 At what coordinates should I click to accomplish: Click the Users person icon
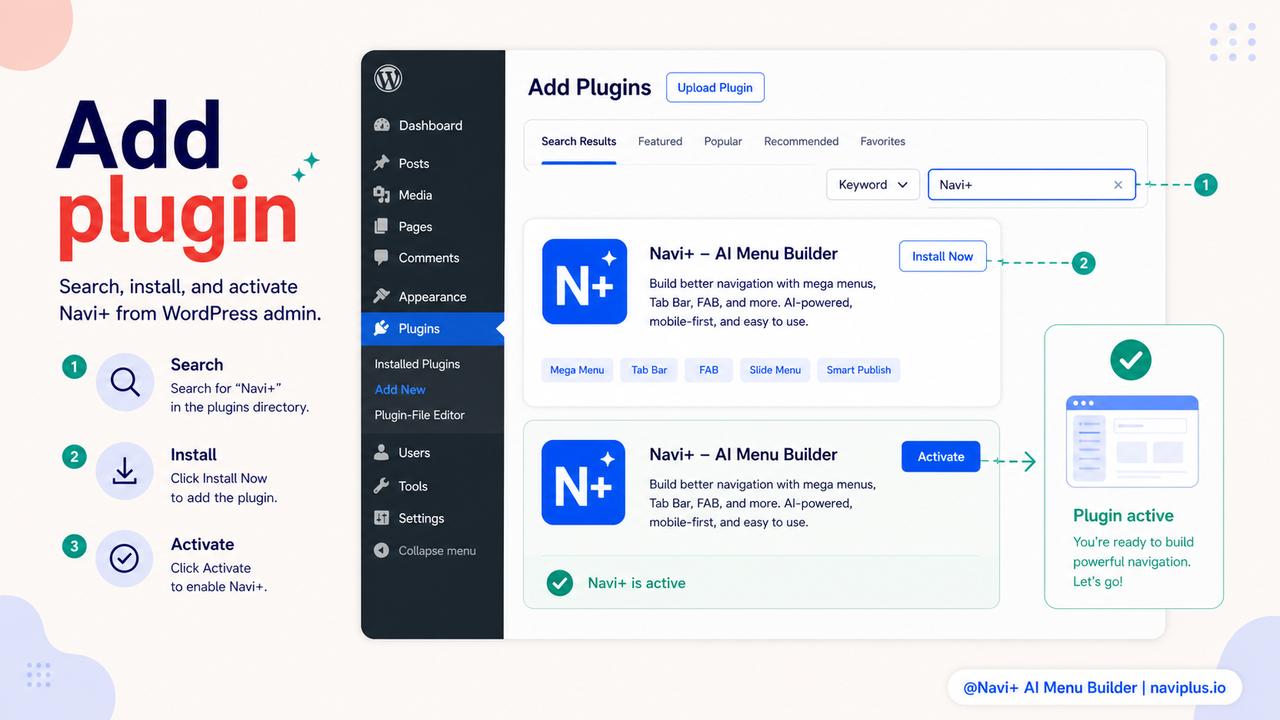click(x=381, y=452)
